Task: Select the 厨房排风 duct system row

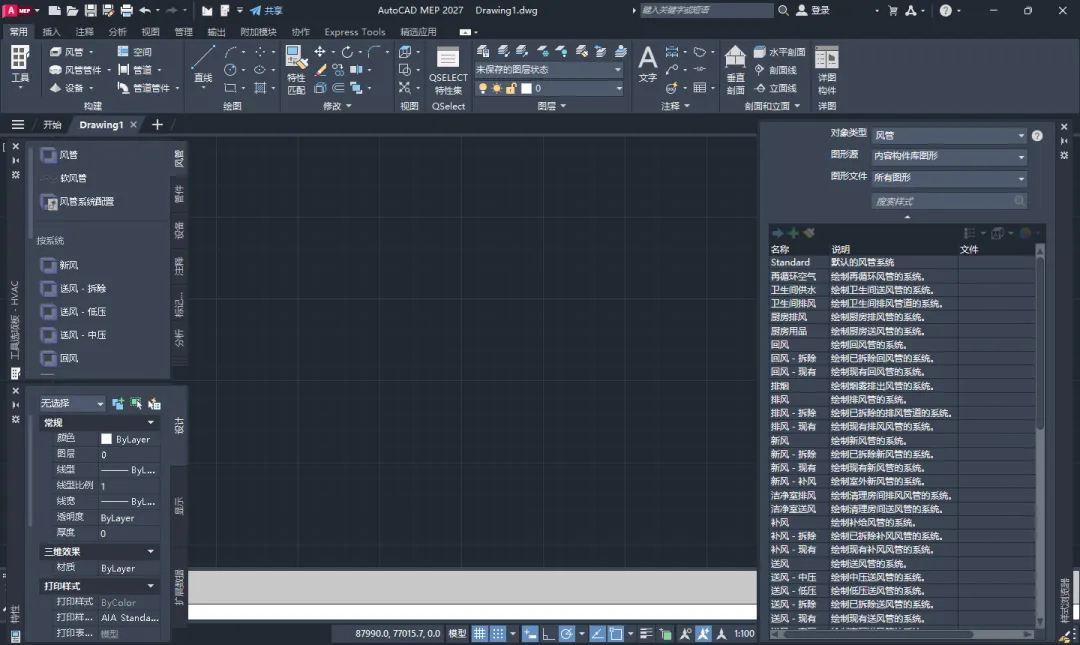Action: (902, 317)
